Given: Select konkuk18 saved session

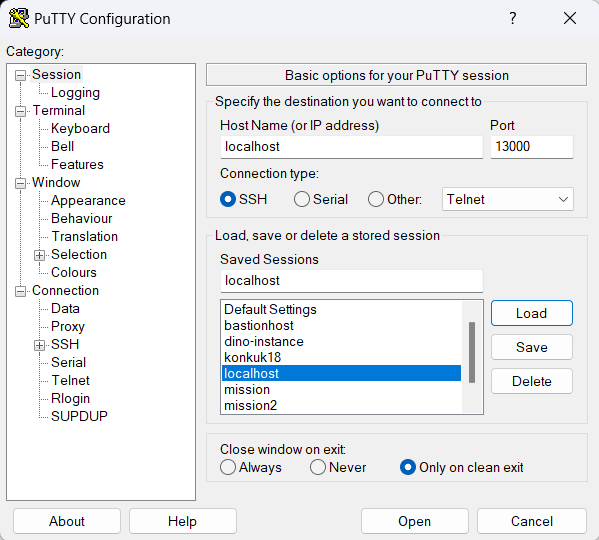Looking at the screenshot, I should [x=341, y=357].
